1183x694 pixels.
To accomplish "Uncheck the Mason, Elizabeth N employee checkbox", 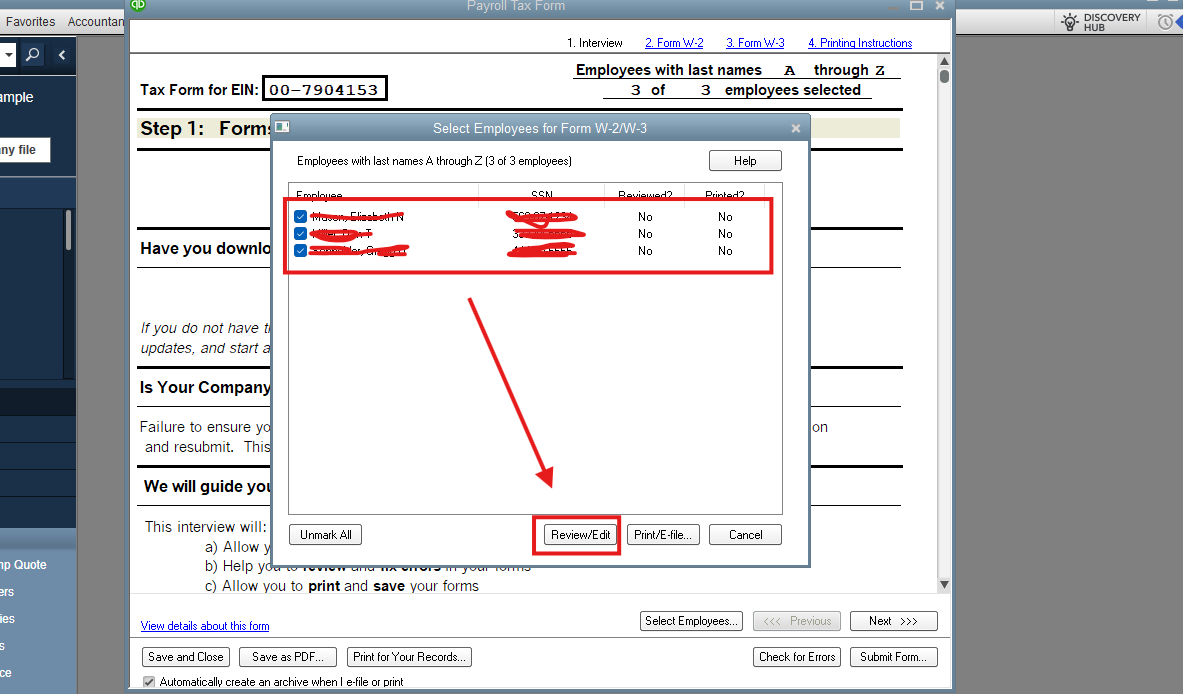I will point(300,216).
